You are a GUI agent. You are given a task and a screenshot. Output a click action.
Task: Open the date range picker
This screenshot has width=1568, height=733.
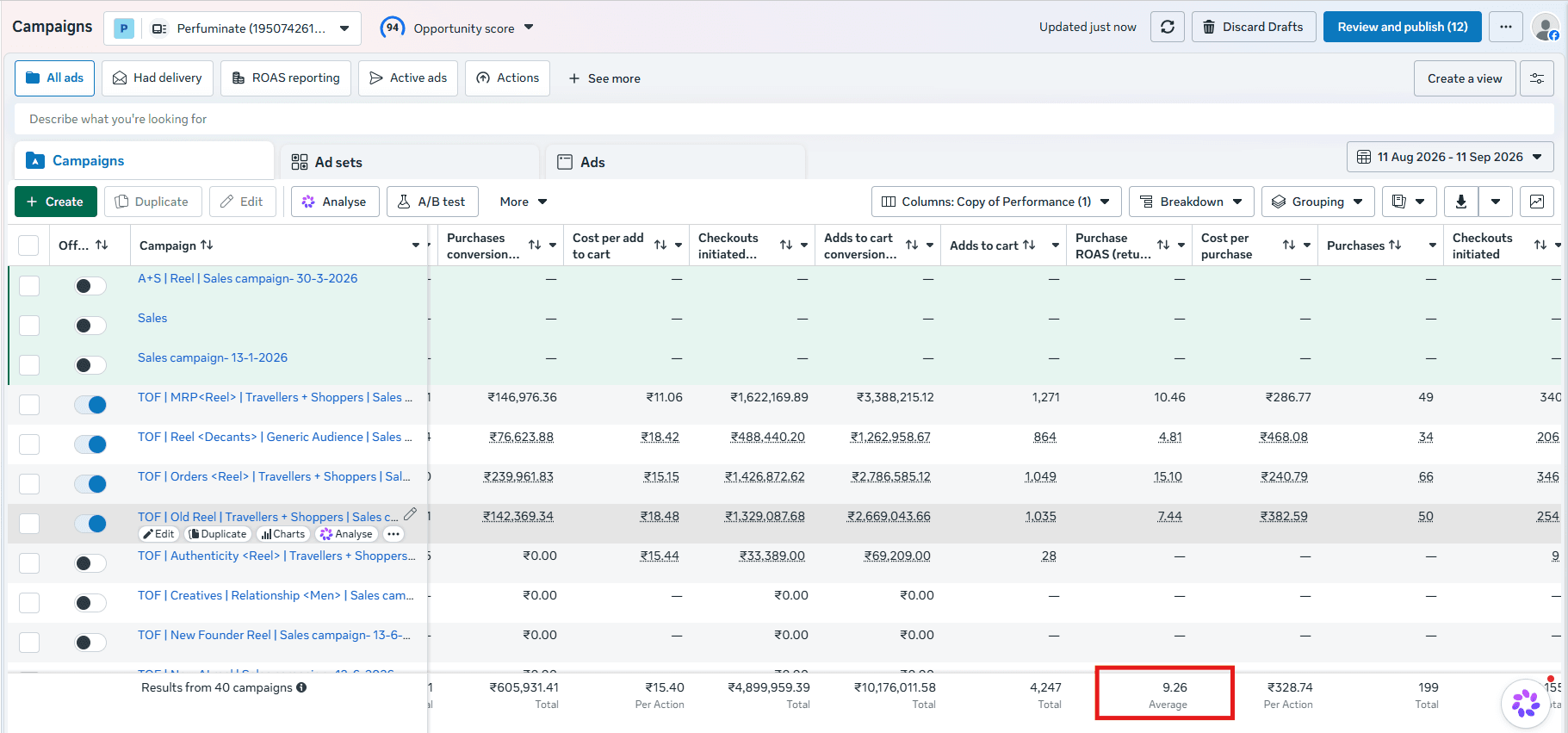point(1450,157)
